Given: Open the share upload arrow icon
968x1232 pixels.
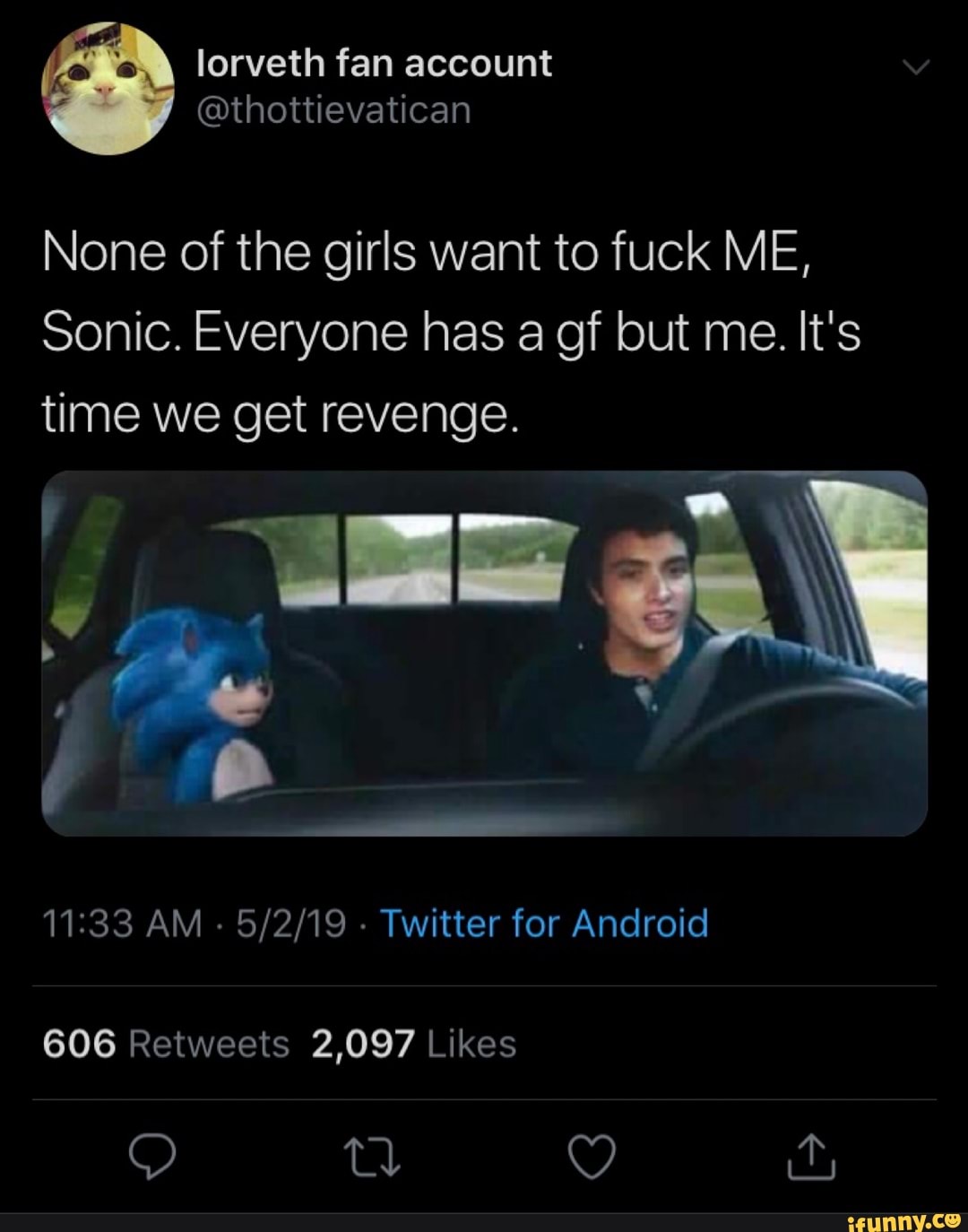Looking at the screenshot, I should click(812, 1157).
